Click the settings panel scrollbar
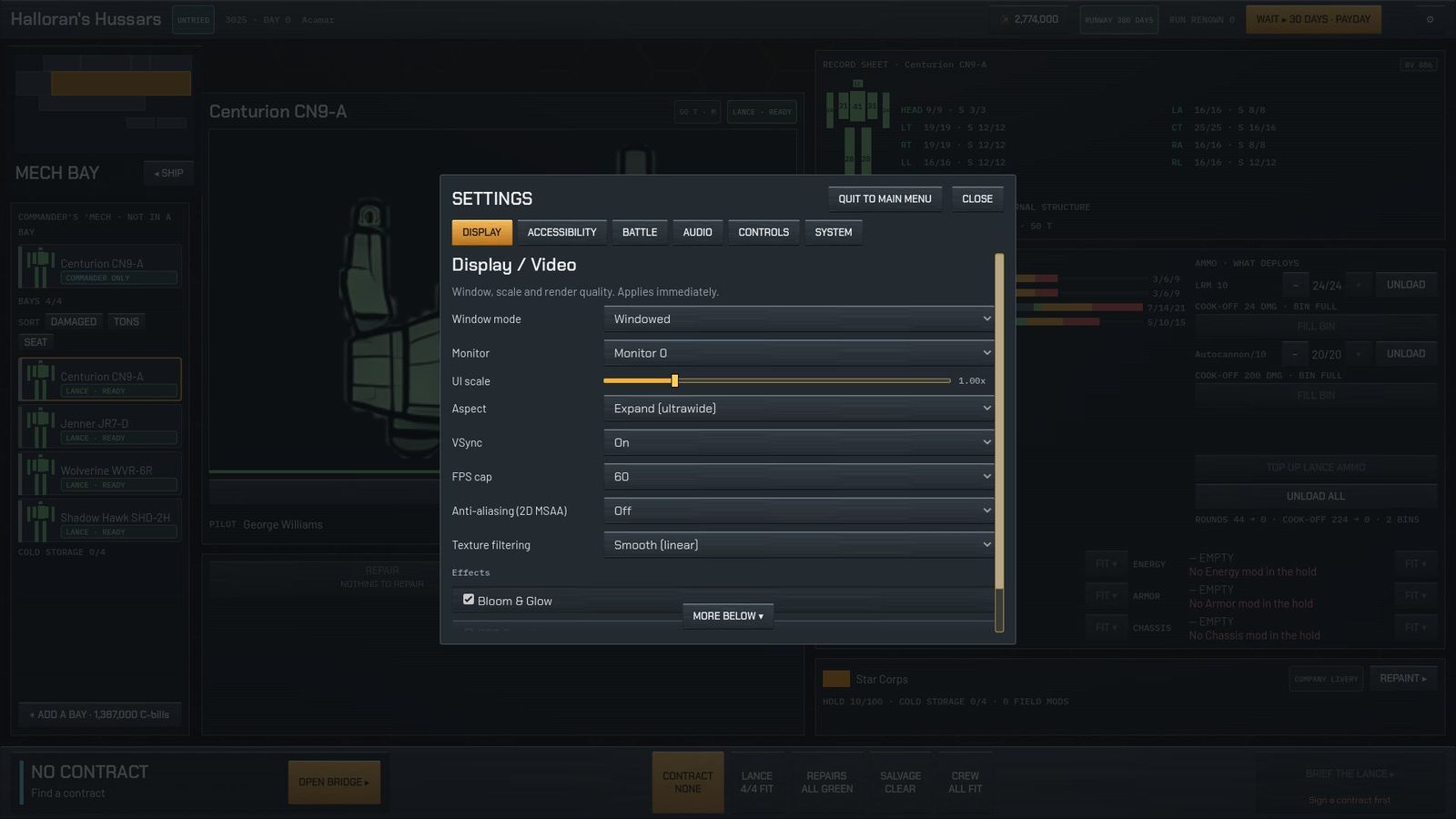Image resolution: width=1456 pixels, height=819 pixels. point(999,442)
